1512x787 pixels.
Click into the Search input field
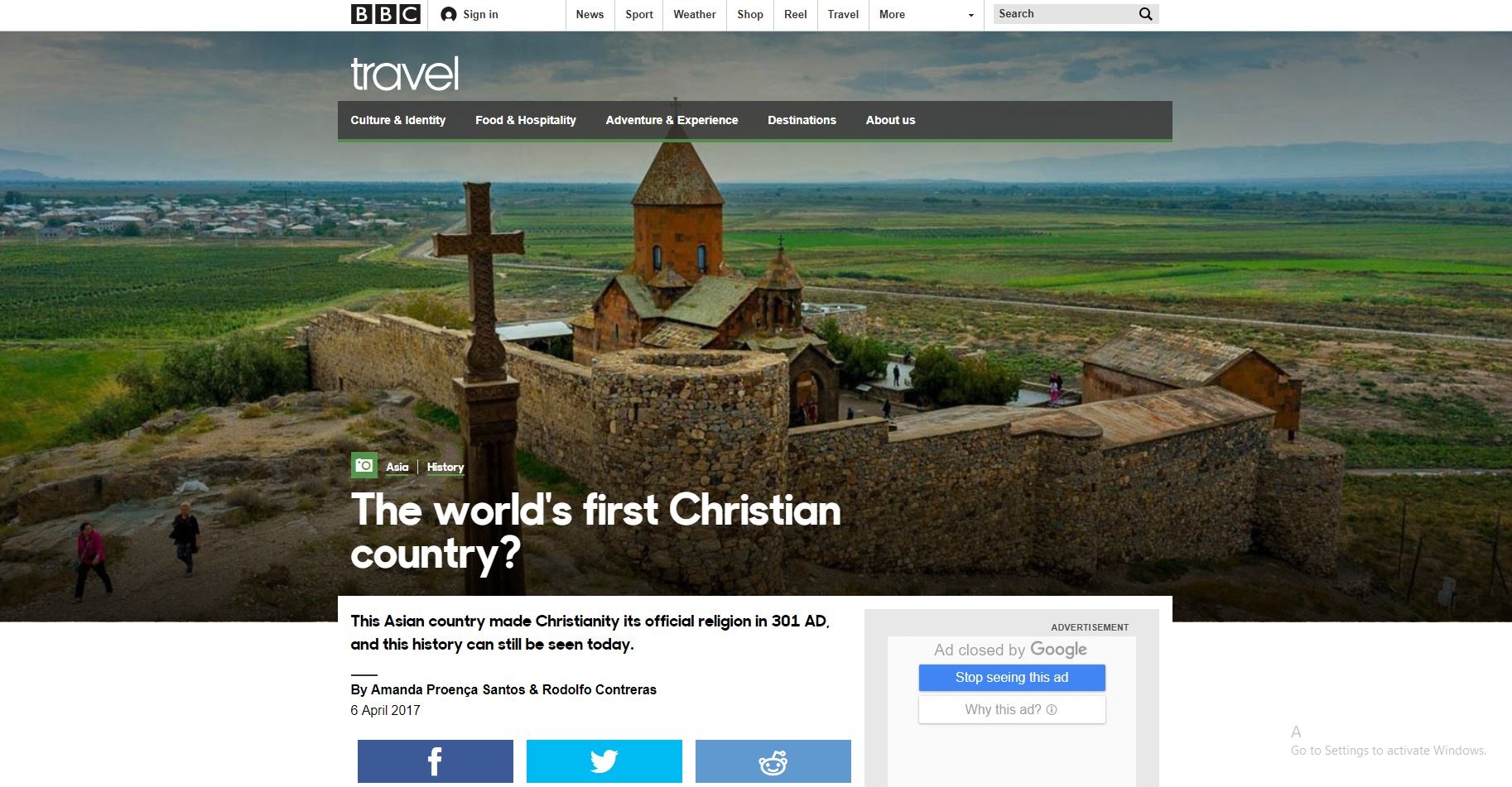(1065, 14)
